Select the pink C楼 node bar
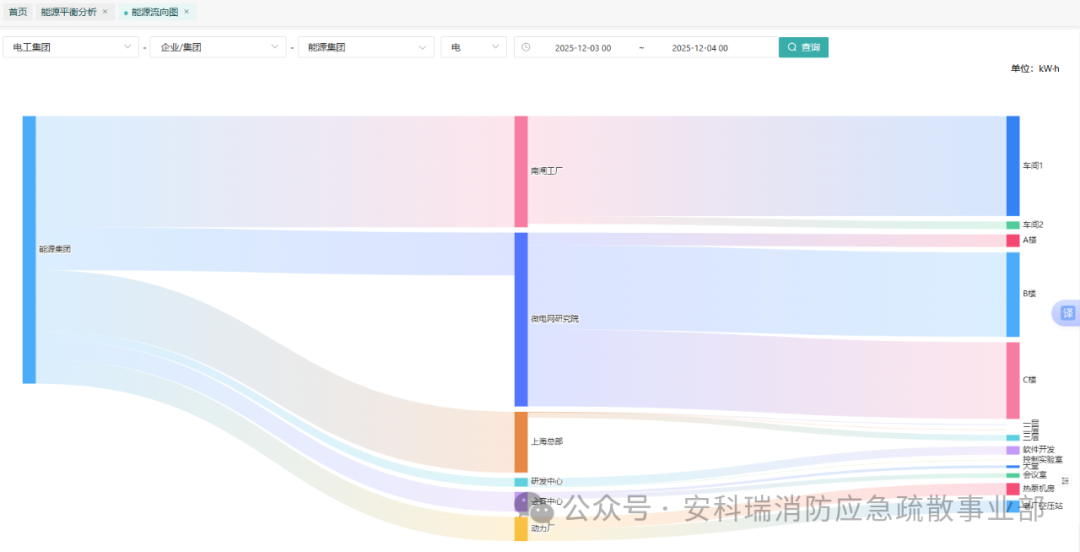 (x=1012, y=380)
